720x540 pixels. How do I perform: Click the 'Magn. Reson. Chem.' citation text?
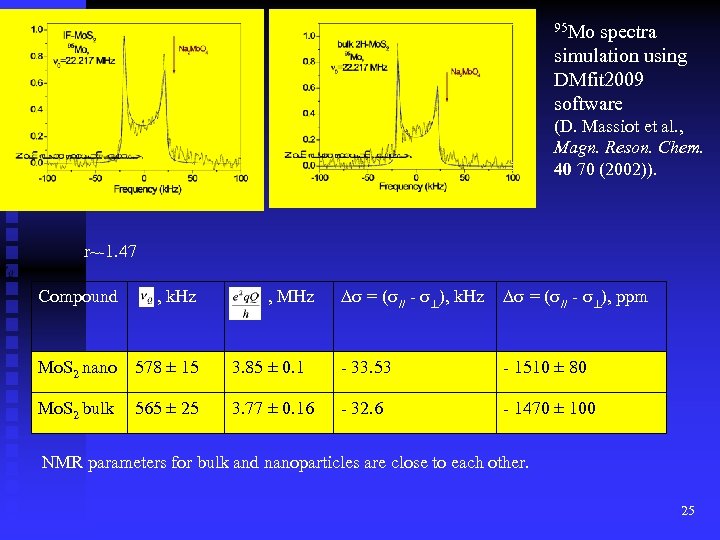point(628,148)
